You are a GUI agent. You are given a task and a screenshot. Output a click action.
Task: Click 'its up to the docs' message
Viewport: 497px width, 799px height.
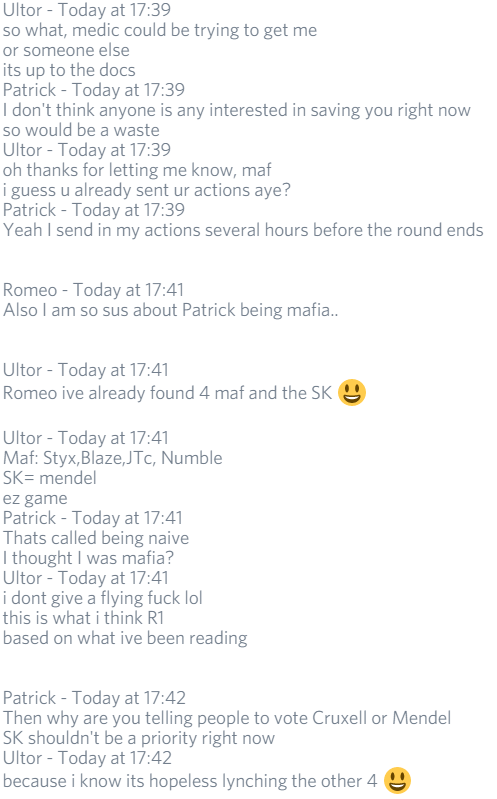[x=69, y=70]
